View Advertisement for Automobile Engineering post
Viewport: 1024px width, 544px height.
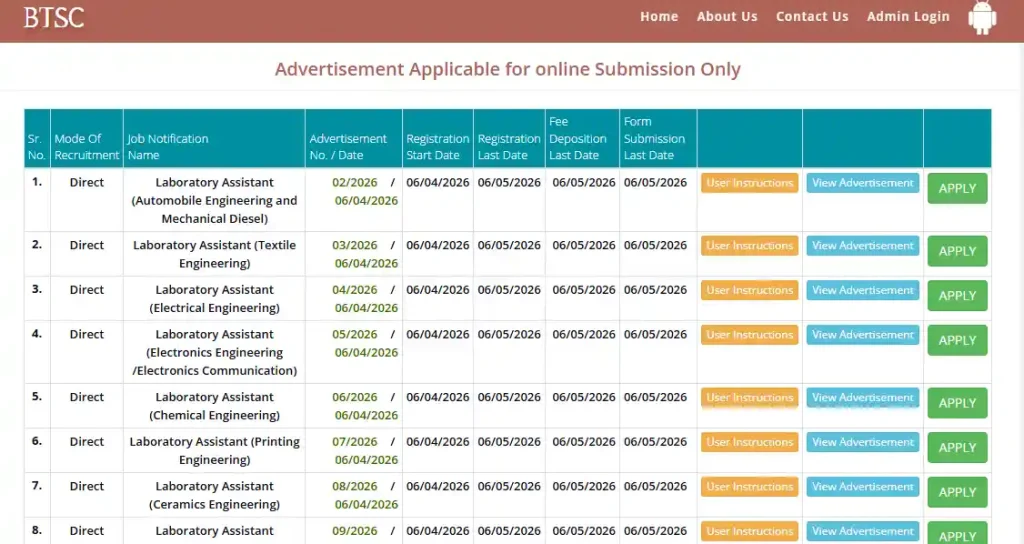pyautogui.click(x=863, y=183)
